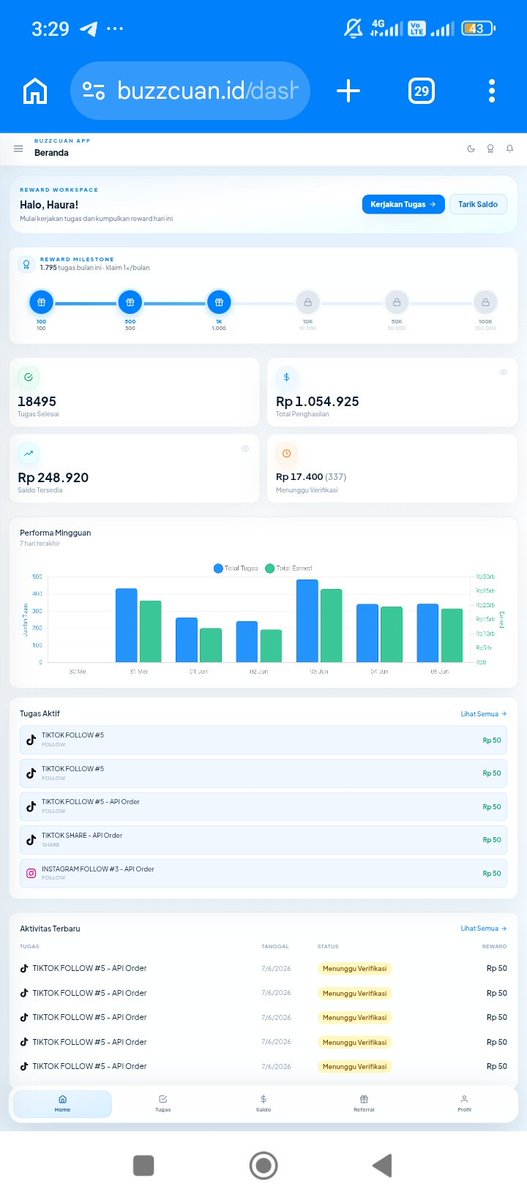This screenshot has width=527, height=1200.
Task: Open the INSTAGRAM FOLLOW #3 - API Order task
Action: click(x=263, y=873)
